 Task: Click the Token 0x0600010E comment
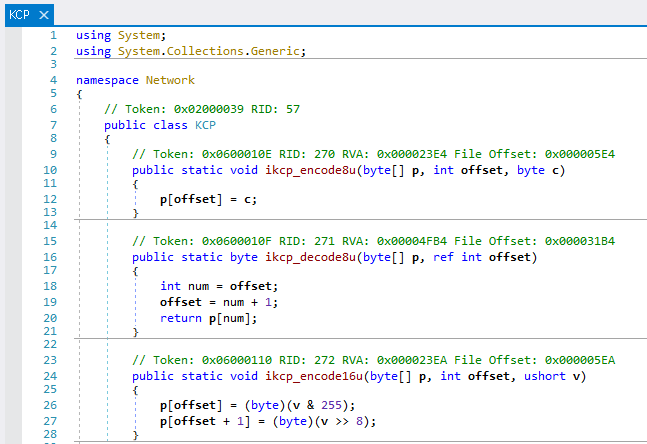pos(373,154)
